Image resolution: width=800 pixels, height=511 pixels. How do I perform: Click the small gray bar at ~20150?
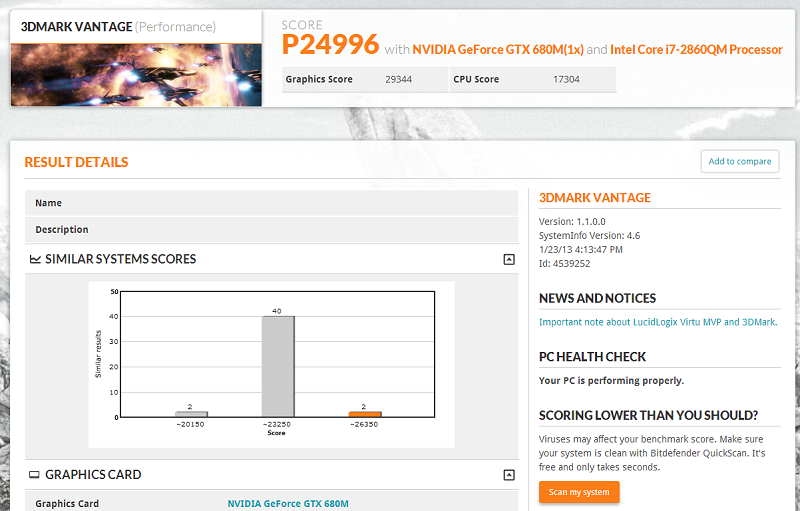tap(191, 414)
